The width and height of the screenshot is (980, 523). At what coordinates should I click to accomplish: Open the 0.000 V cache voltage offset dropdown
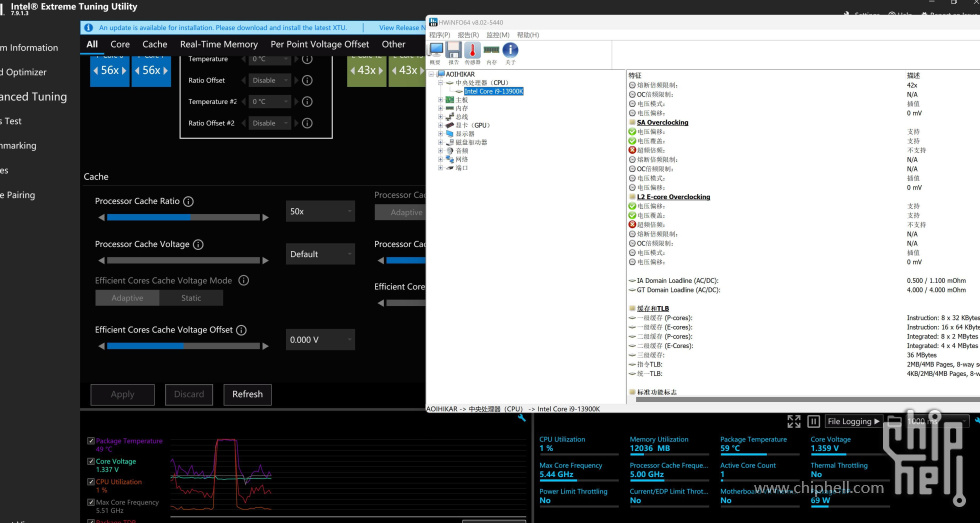click(320, 340)
